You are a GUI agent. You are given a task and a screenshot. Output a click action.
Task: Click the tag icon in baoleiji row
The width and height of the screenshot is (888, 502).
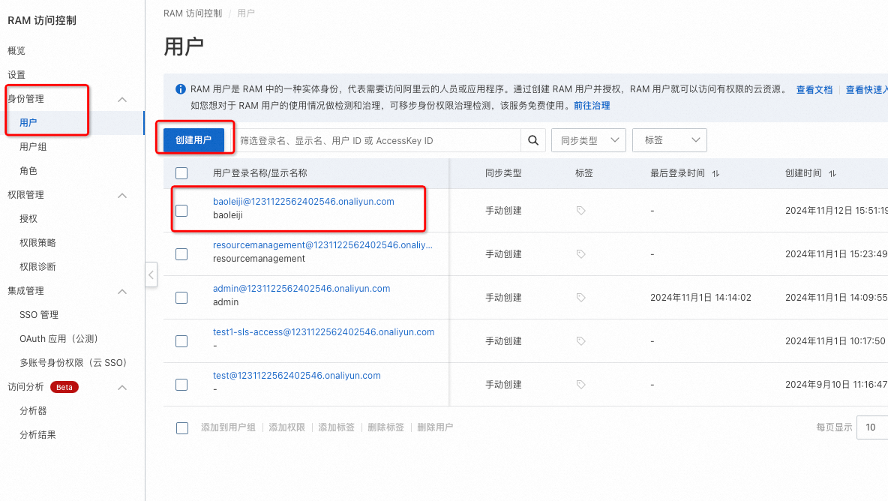point(580,211)
